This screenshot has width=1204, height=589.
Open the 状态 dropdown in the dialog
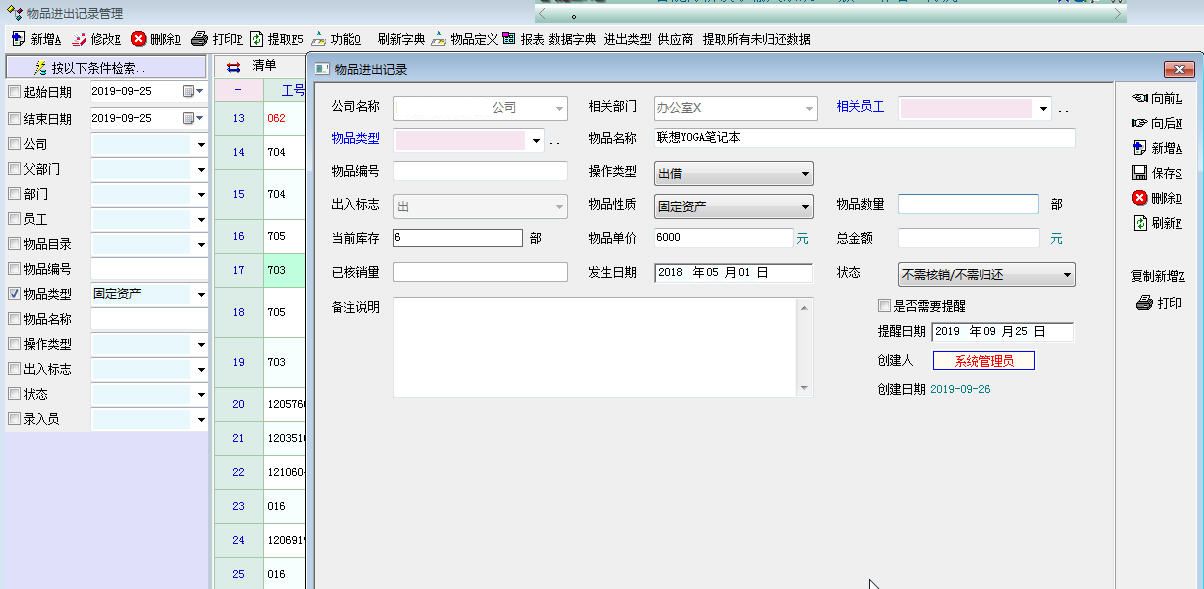pyautogui.click(x=1067, y=274)
